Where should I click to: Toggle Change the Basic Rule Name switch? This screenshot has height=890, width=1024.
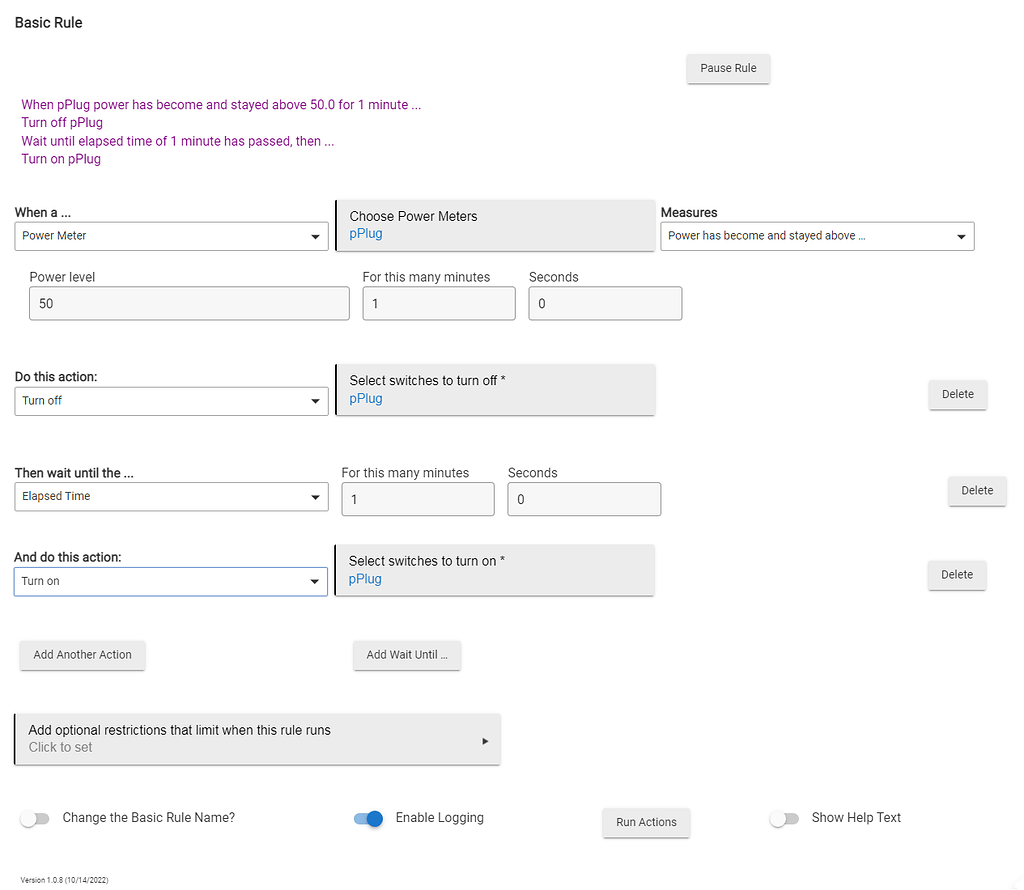(x=35, y=819)
